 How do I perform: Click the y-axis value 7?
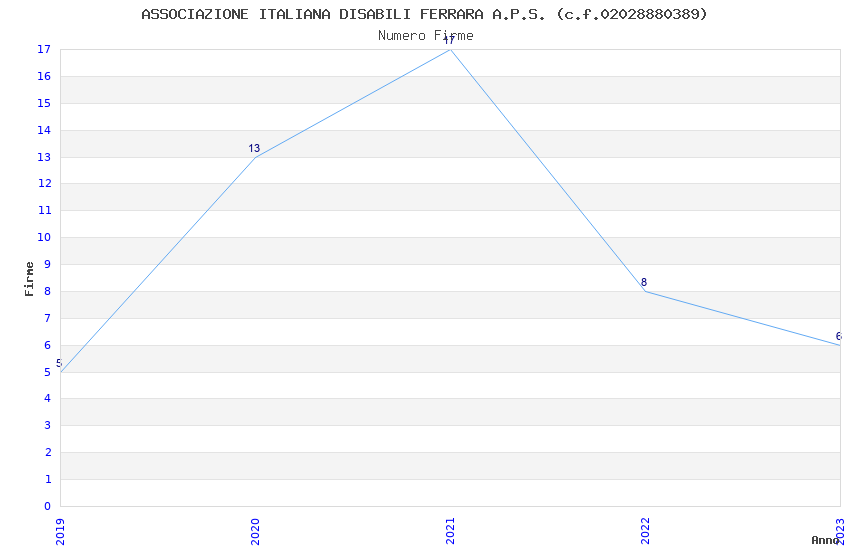point(48,318)
